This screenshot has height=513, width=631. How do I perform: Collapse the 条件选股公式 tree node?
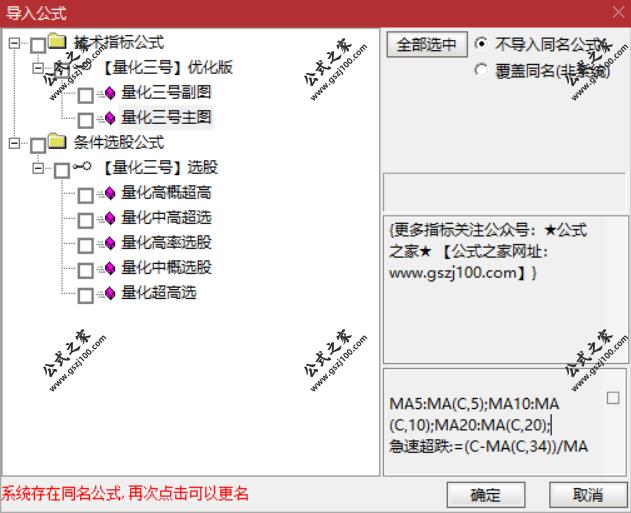click(x=14, y=143)
